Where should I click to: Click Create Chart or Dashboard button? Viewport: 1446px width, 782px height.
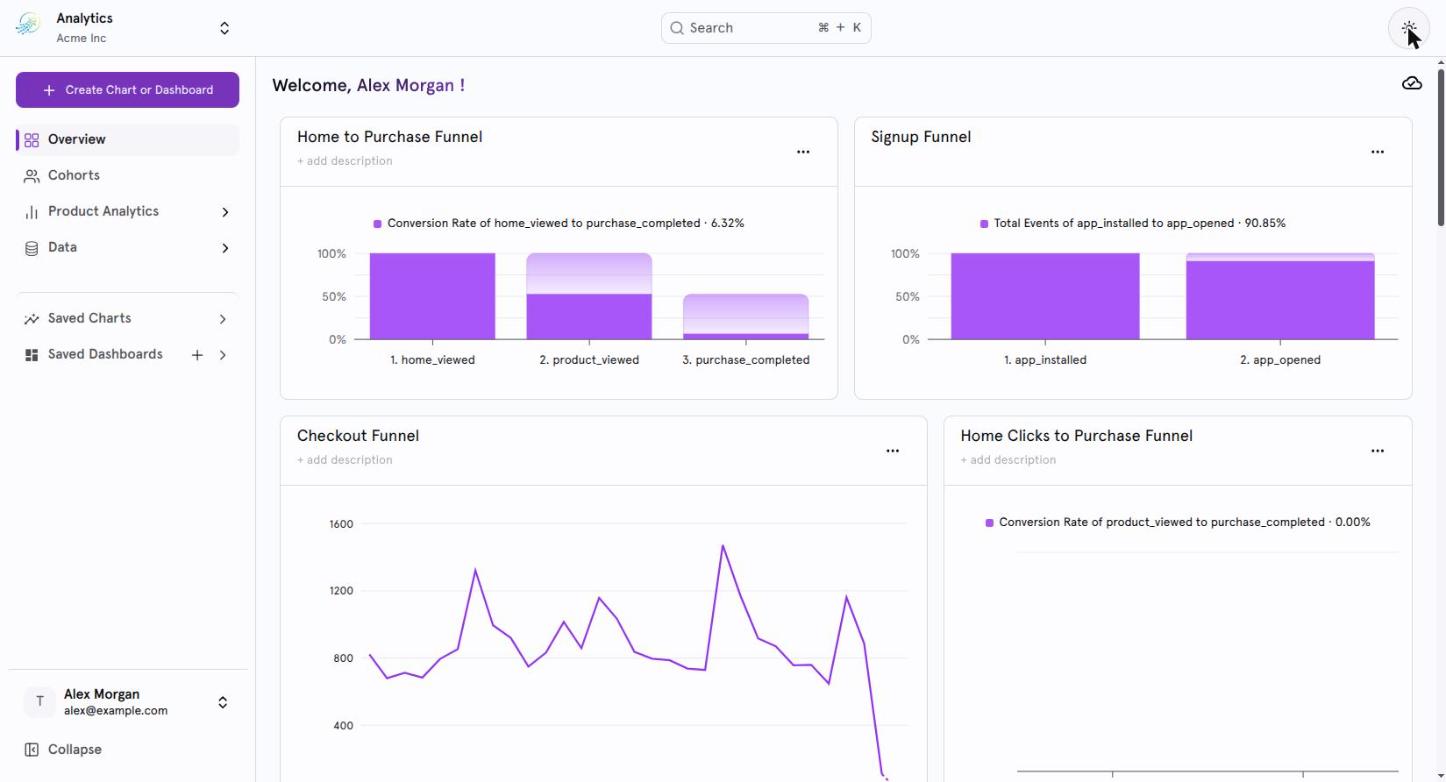pyautogui.click(x=127, y=90)
